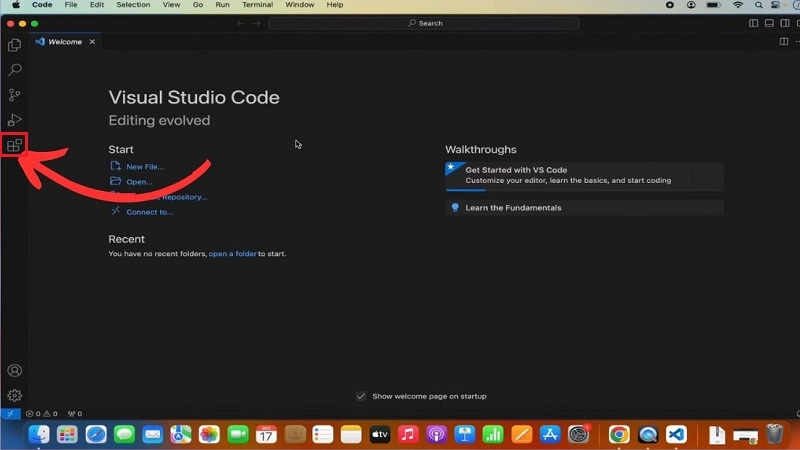Open errors and warnings in status bar
Screen dimensions: 800x450
point(42,414)
